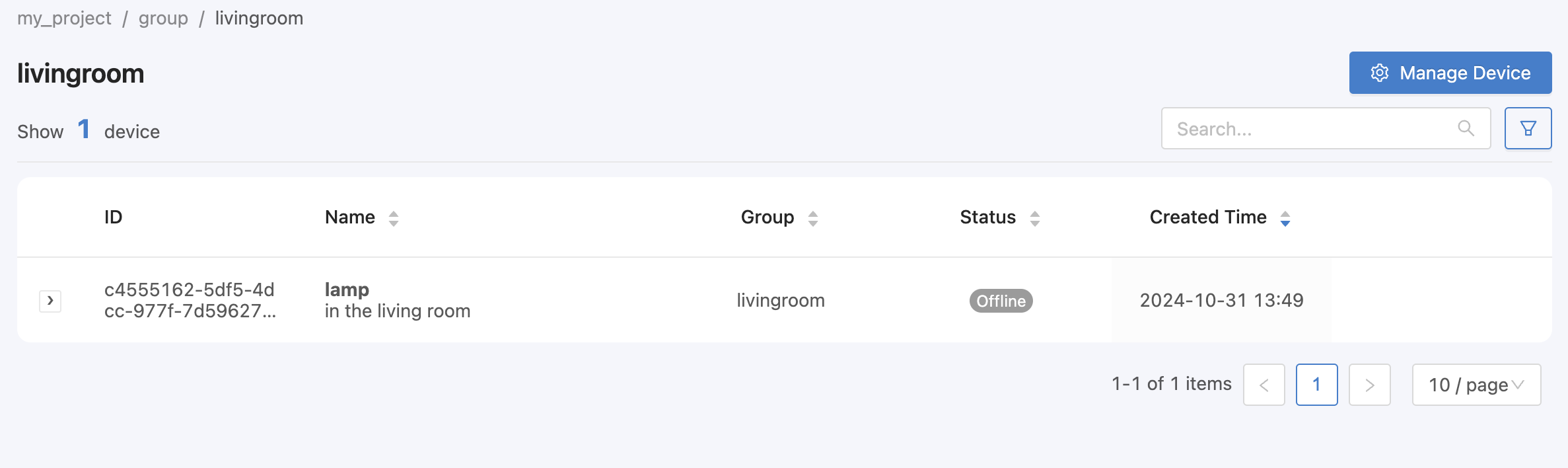Select page 1 in pagination
The width and height of the screenshot is (1568, 468).
1317,385
